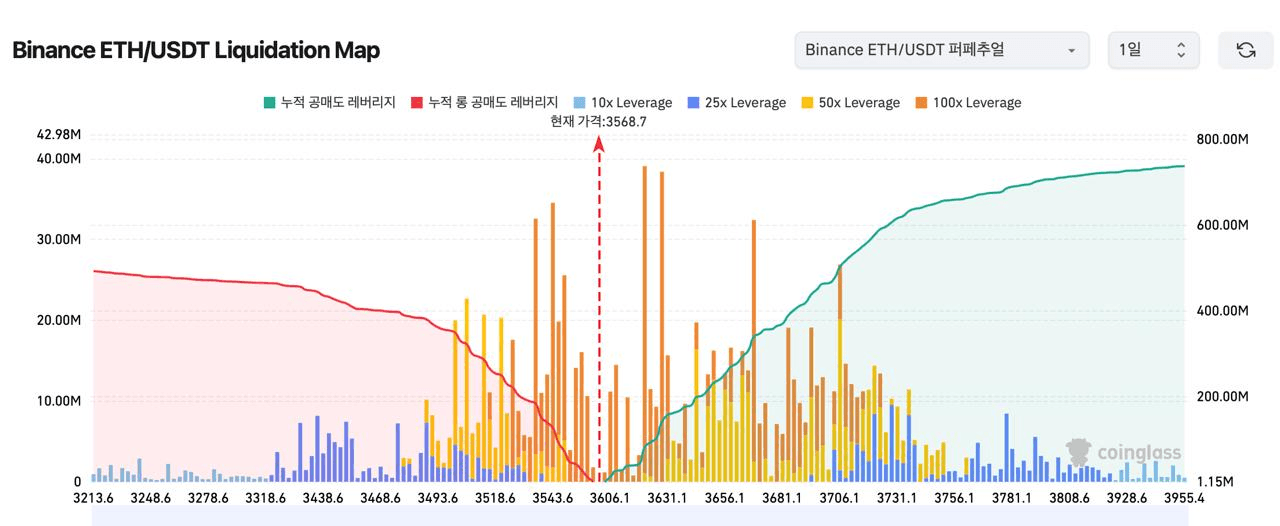Click the 3706.1 price axis label
Image resolution: width=1280 pixels, height=526 pixels.
click(839, 497)
